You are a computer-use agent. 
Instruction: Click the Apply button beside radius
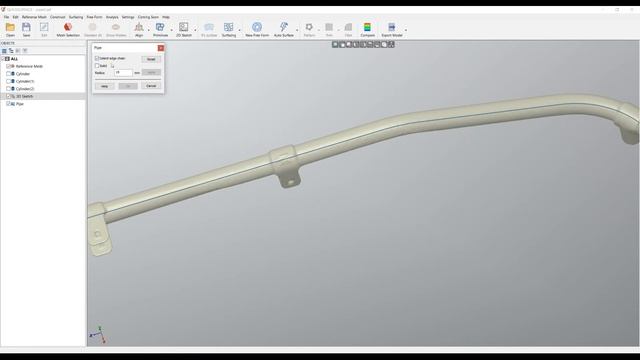[x=151, y=72]
